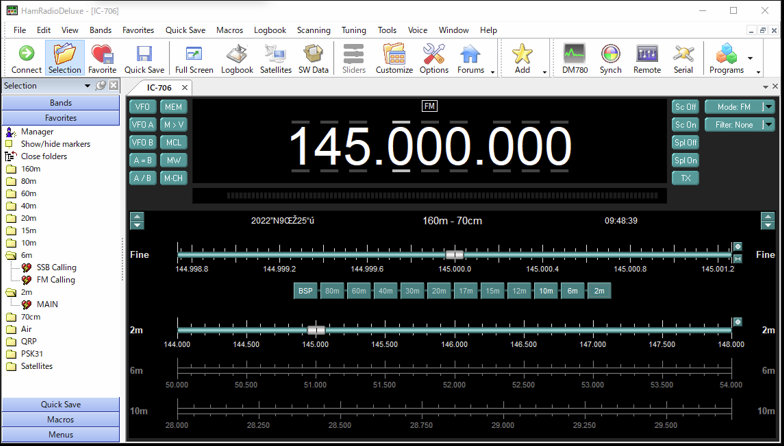This screenshot has height=446, width=784.
Task: Open the Scanning menu
Action: pos(314,30)
